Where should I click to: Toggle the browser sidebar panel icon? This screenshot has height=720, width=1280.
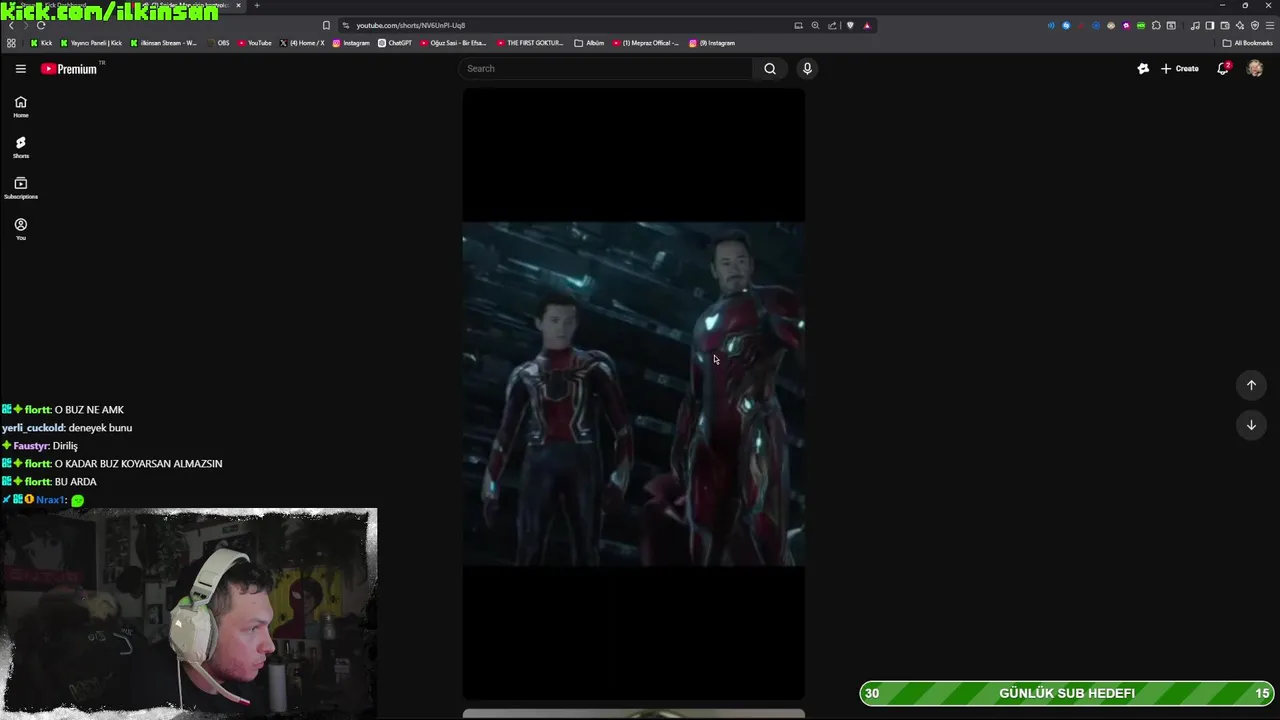1210,25
